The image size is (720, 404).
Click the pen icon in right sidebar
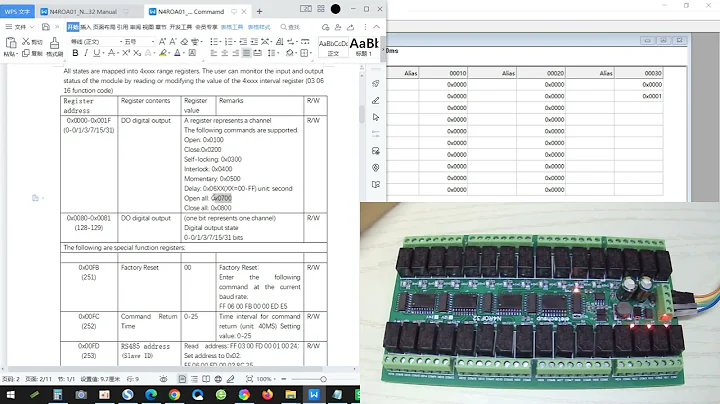[x=376, y=101]
